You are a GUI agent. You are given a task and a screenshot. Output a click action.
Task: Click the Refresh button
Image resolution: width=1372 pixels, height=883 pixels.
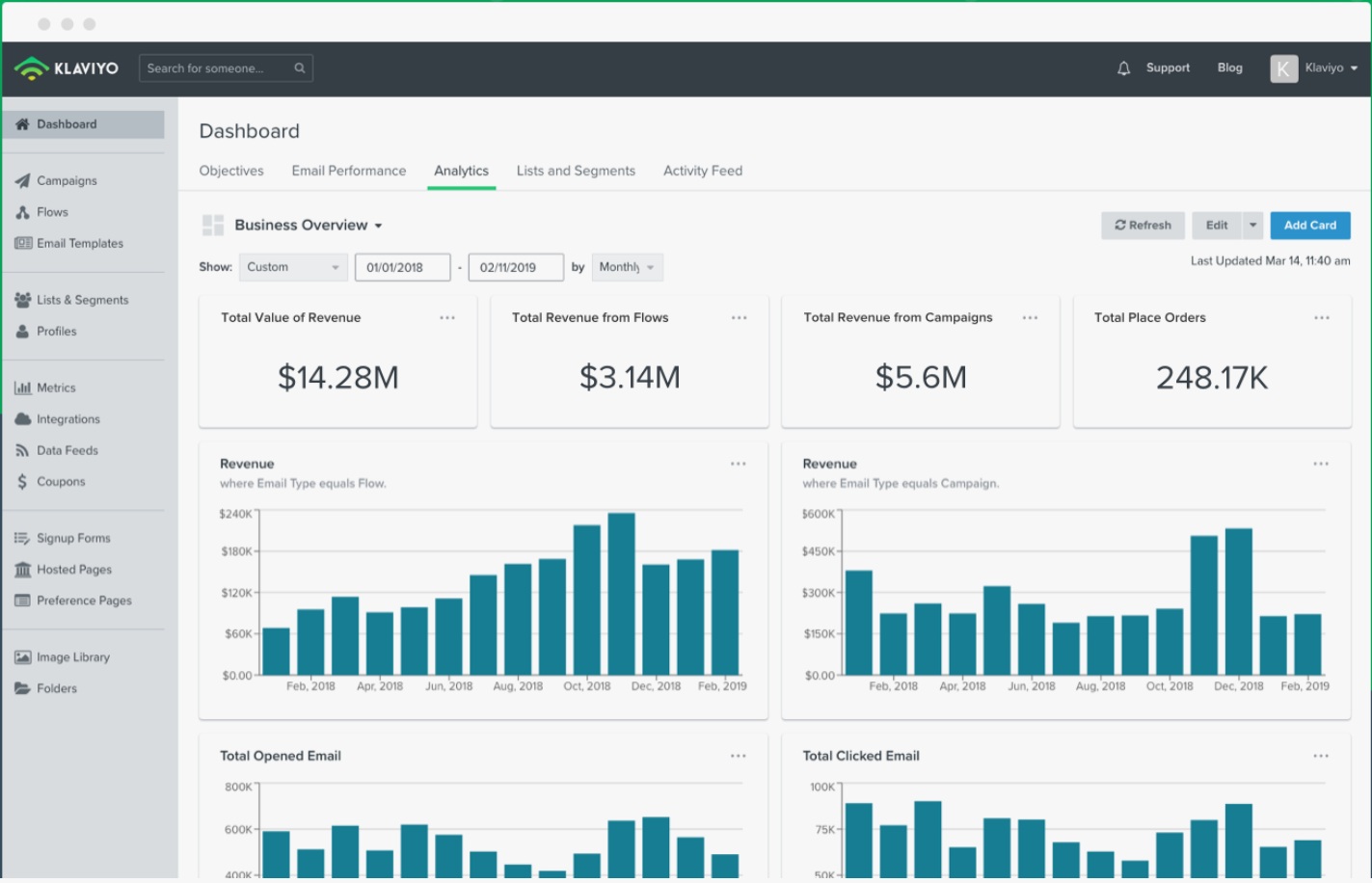click(x=1143, y=226)
